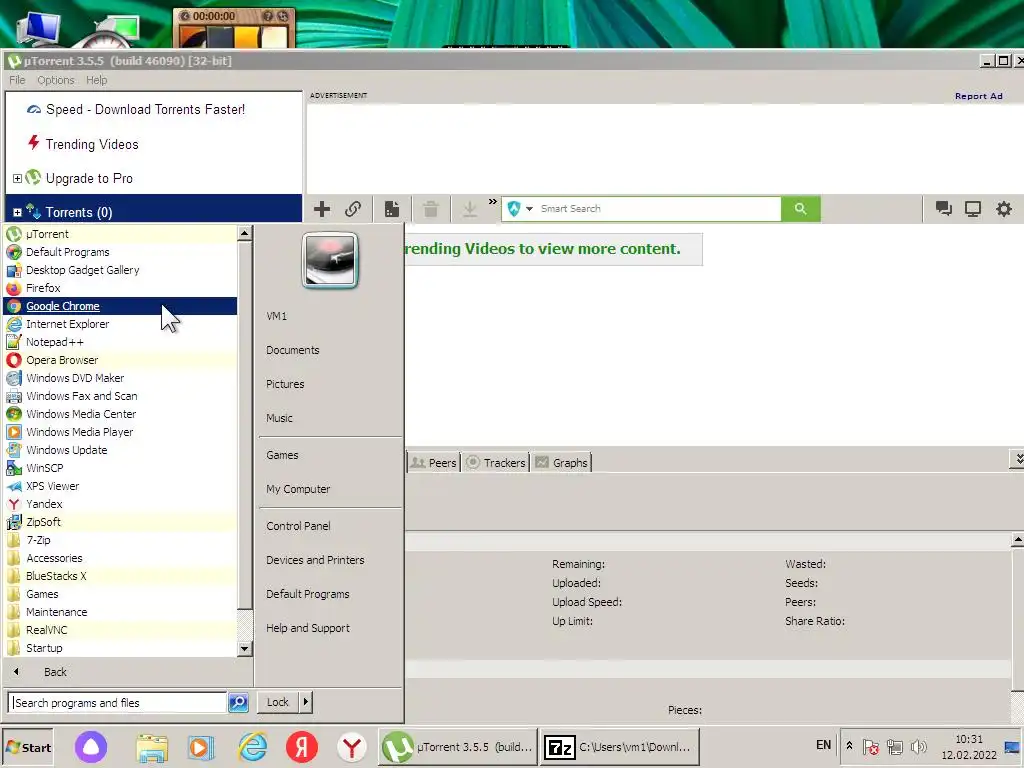Open uTorrent preferences gear icon

(x=1004, y=209)
